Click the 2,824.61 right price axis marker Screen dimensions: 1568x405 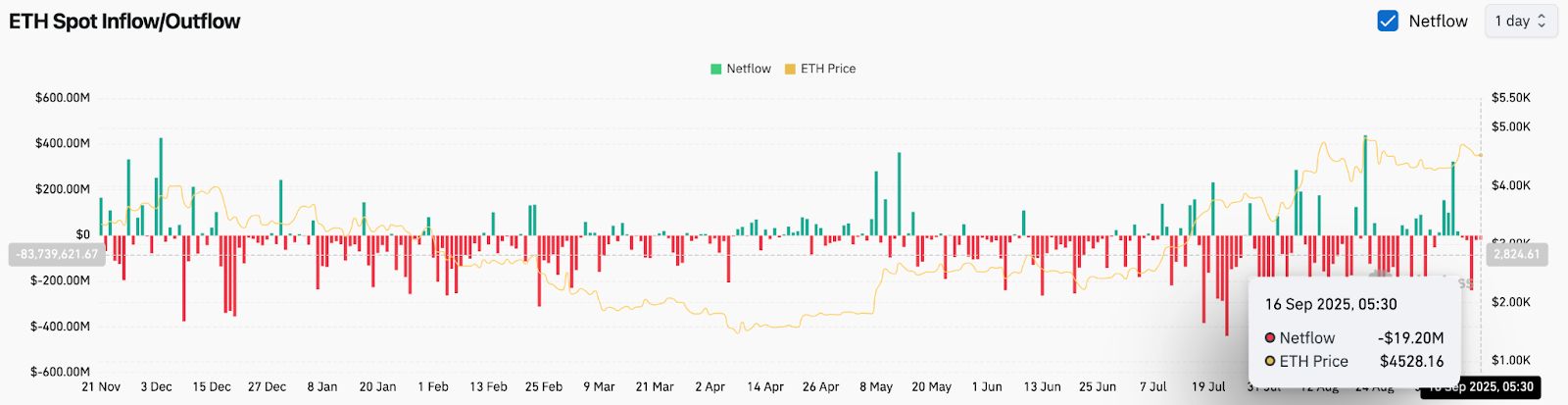point(1517,254)
